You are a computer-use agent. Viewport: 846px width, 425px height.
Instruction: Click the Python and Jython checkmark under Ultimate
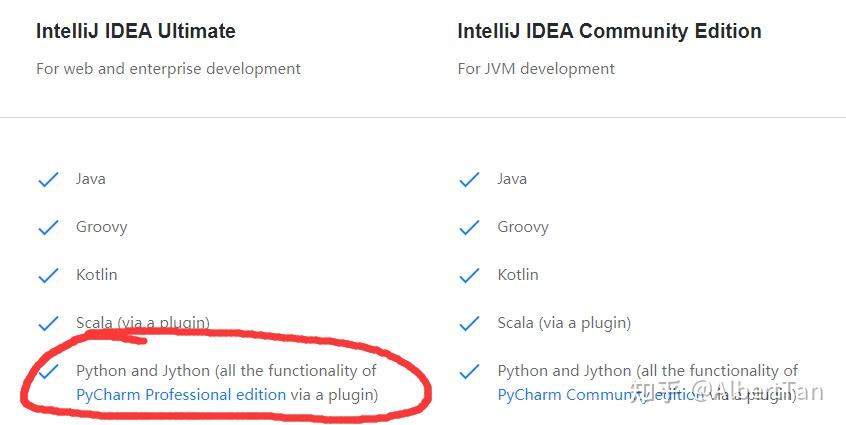[x=48, y=372]
